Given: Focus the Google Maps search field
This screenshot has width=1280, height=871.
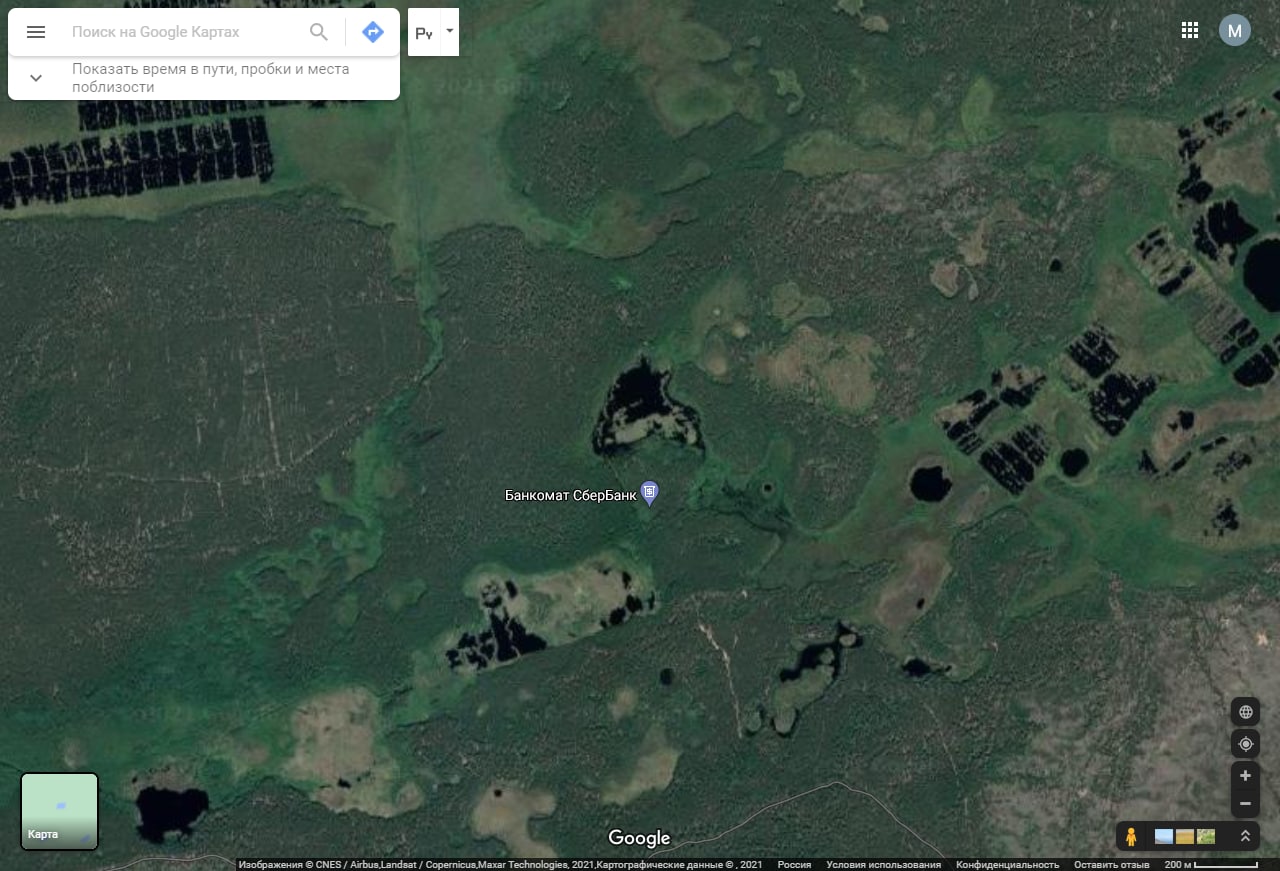Looking at the screenshot, I should 185,32.
